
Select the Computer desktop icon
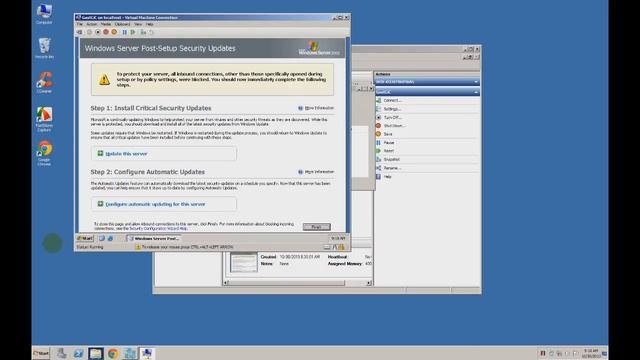click(44, 14)
